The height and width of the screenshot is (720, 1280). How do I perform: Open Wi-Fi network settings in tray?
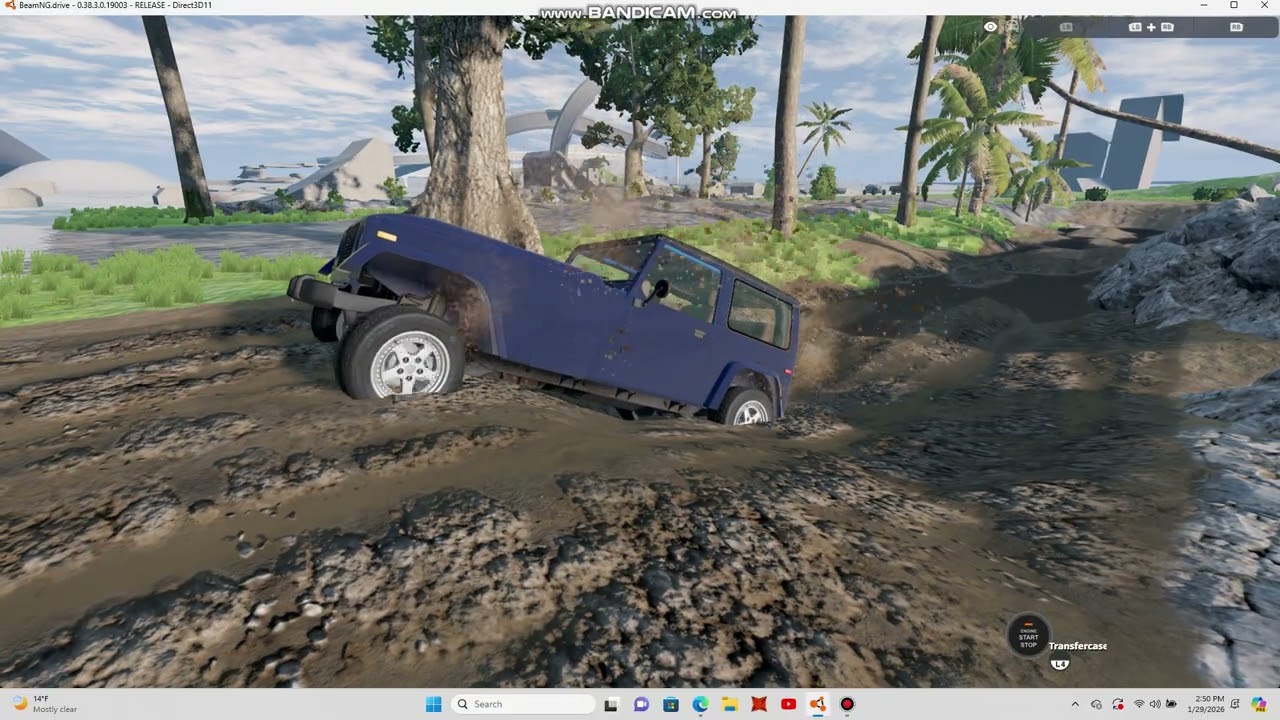point(1139,704)
